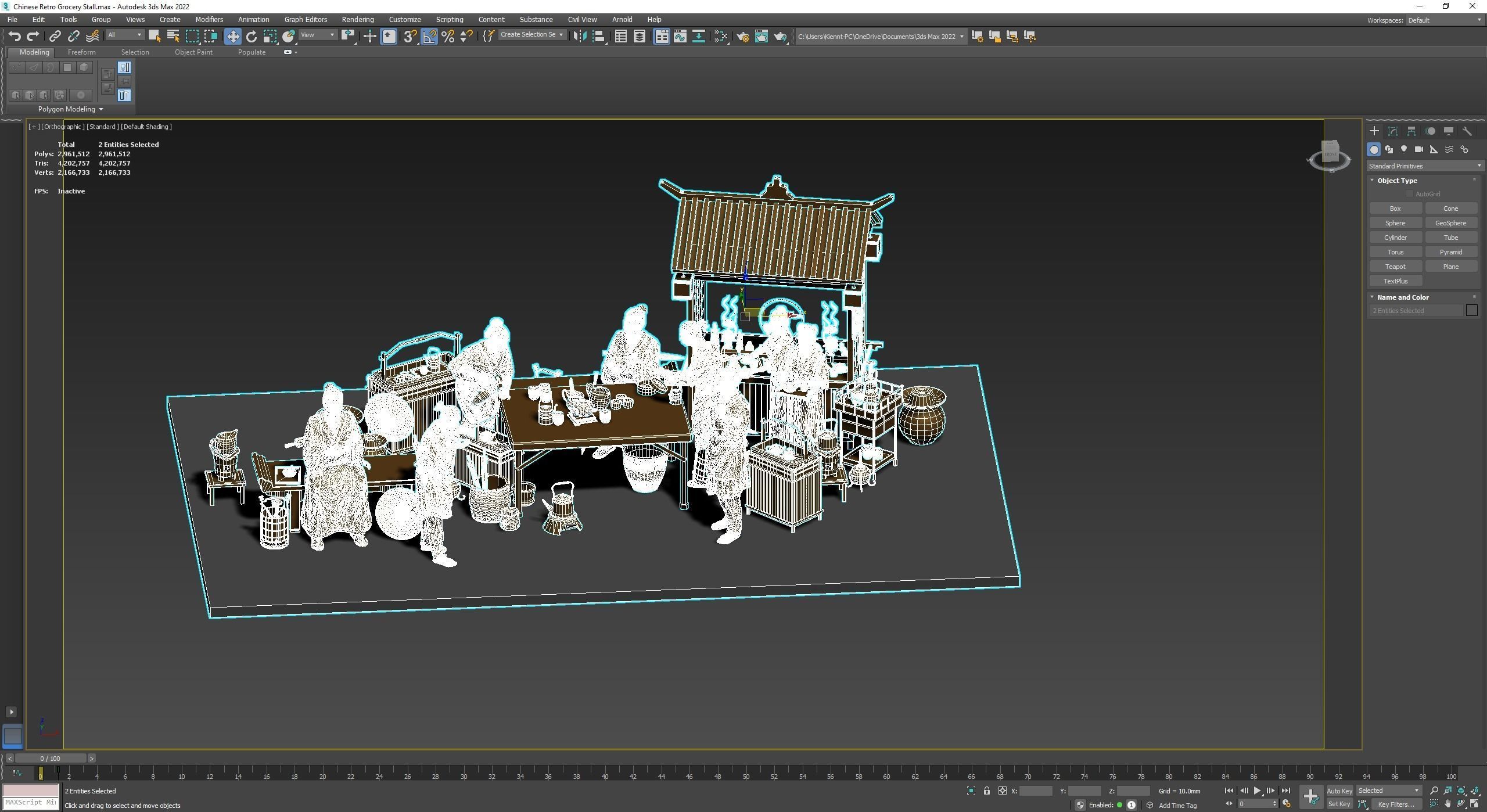The height and width of the screenshot is (812, 1487).
Task: Open Rendered Frame Window icon
Action: pyautogui.click(x=761, y=37)
